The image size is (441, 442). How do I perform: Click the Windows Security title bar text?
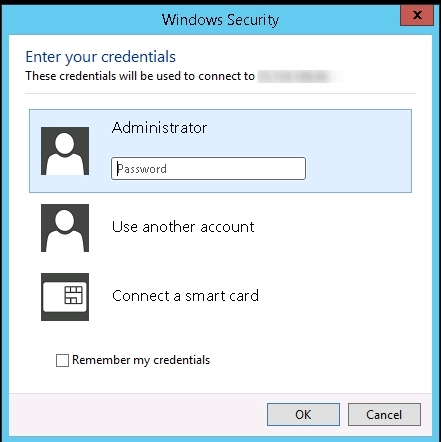coord(220,20)
